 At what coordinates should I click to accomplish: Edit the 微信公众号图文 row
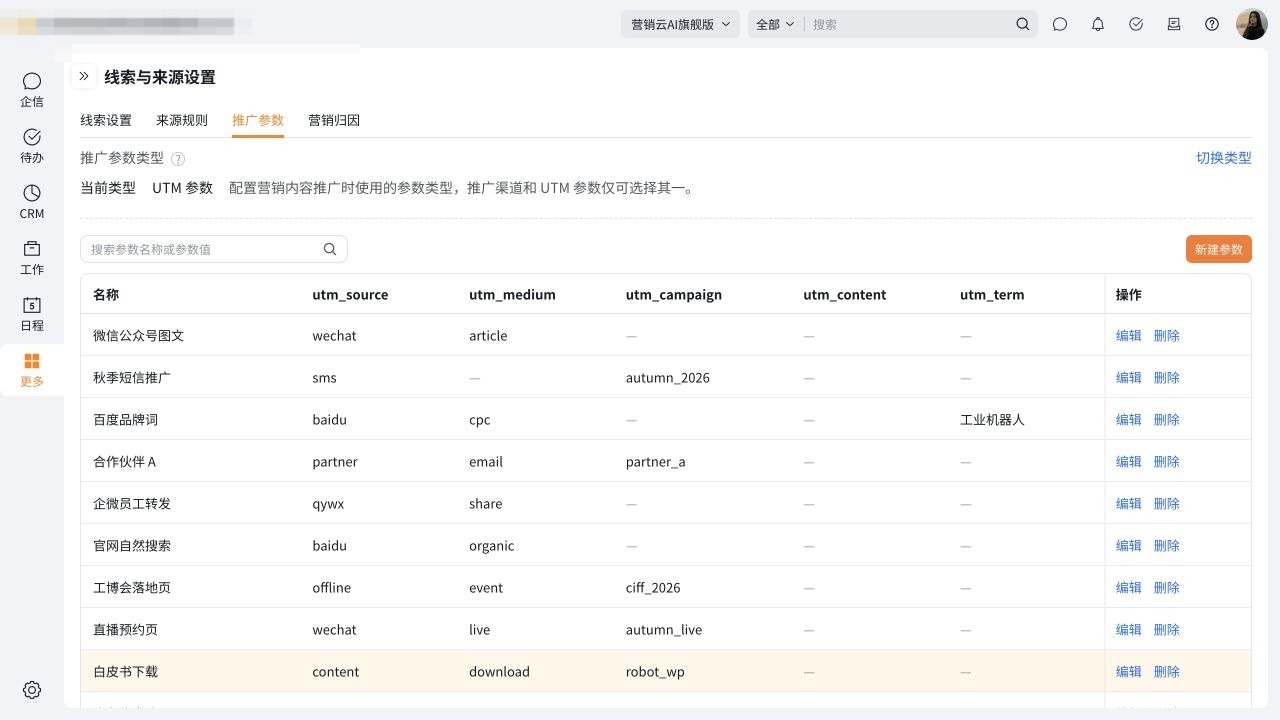[1129, 336]
